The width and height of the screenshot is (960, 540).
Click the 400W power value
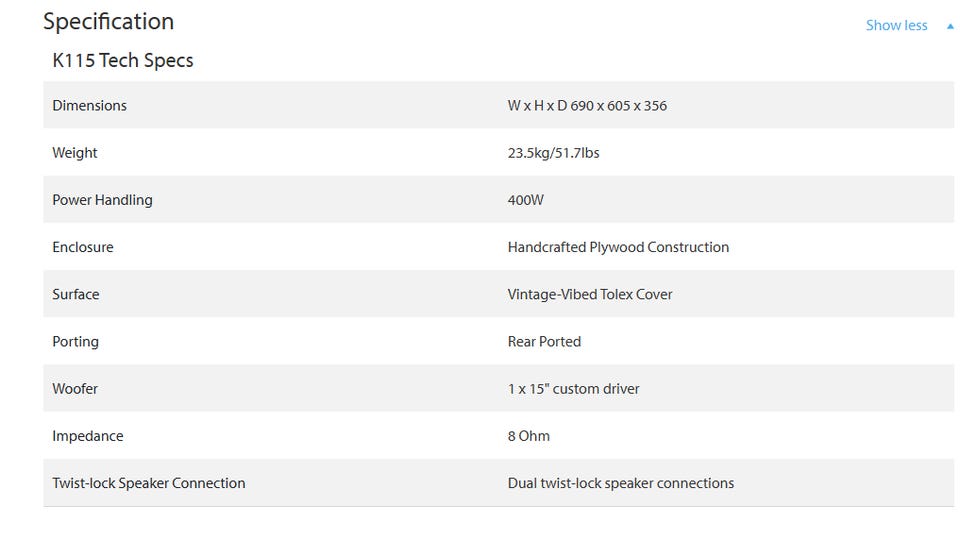click(525, 200)
